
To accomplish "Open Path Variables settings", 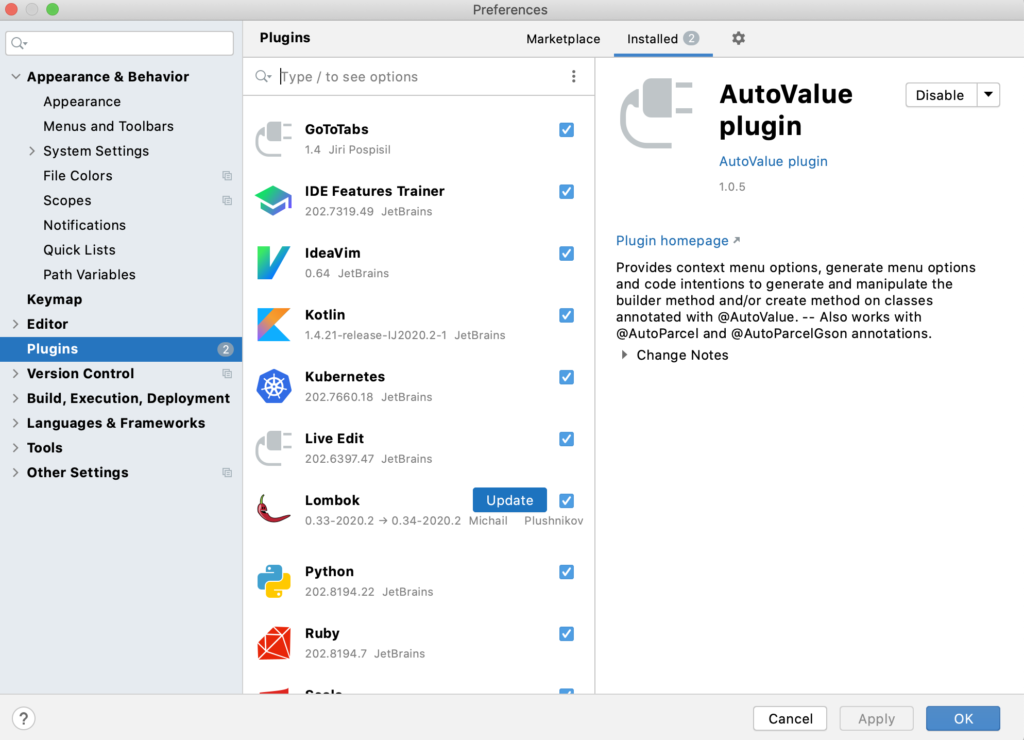I will click(x=89, y=274).
